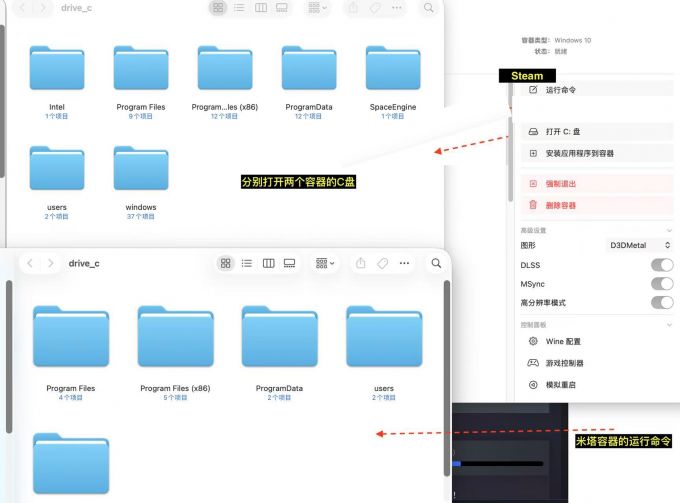Open ProgramData folder with 2 items
Screen dimensions: 680x503
(x=280, y=336)
